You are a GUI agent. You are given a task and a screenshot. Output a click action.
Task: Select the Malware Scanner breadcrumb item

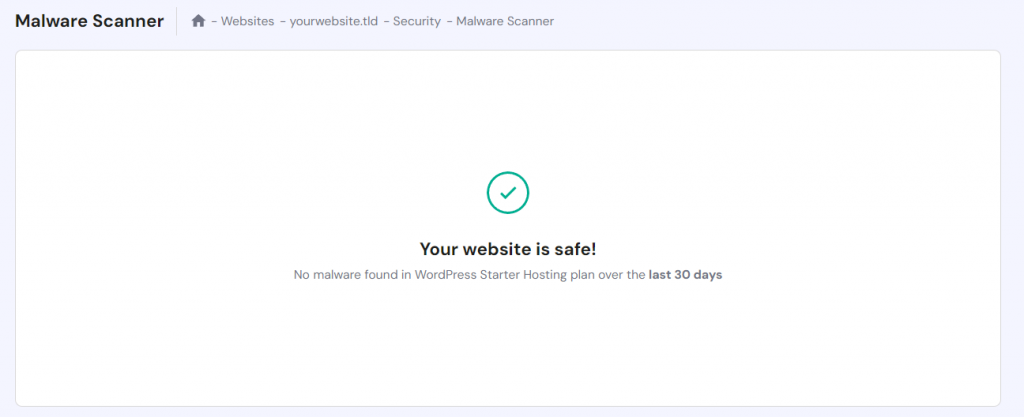click(x=505, y=21)
